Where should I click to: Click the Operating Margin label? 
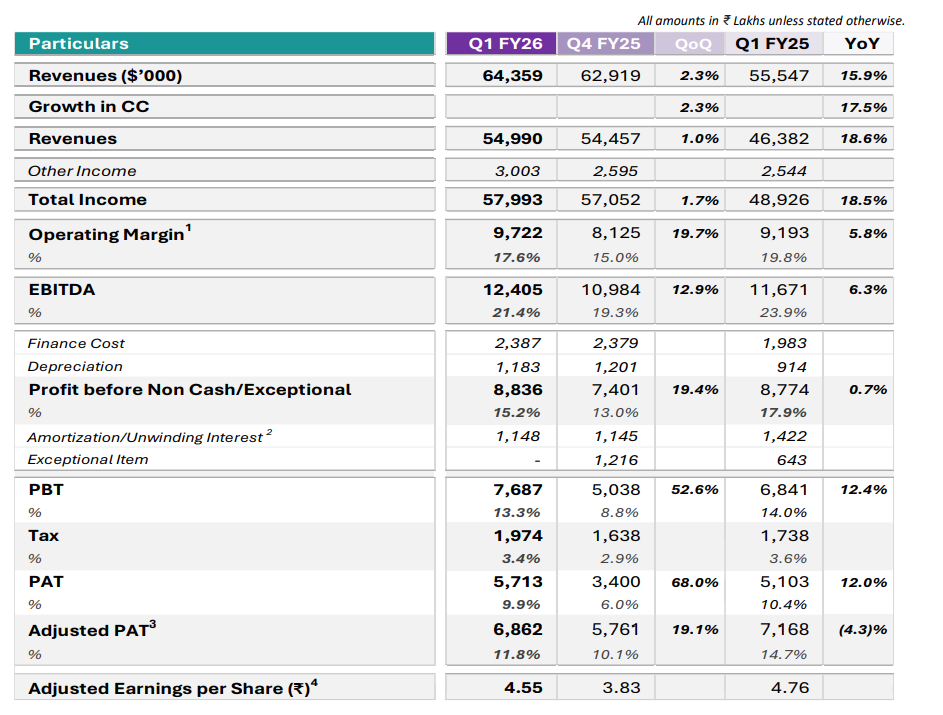click(x=110, y=233)
